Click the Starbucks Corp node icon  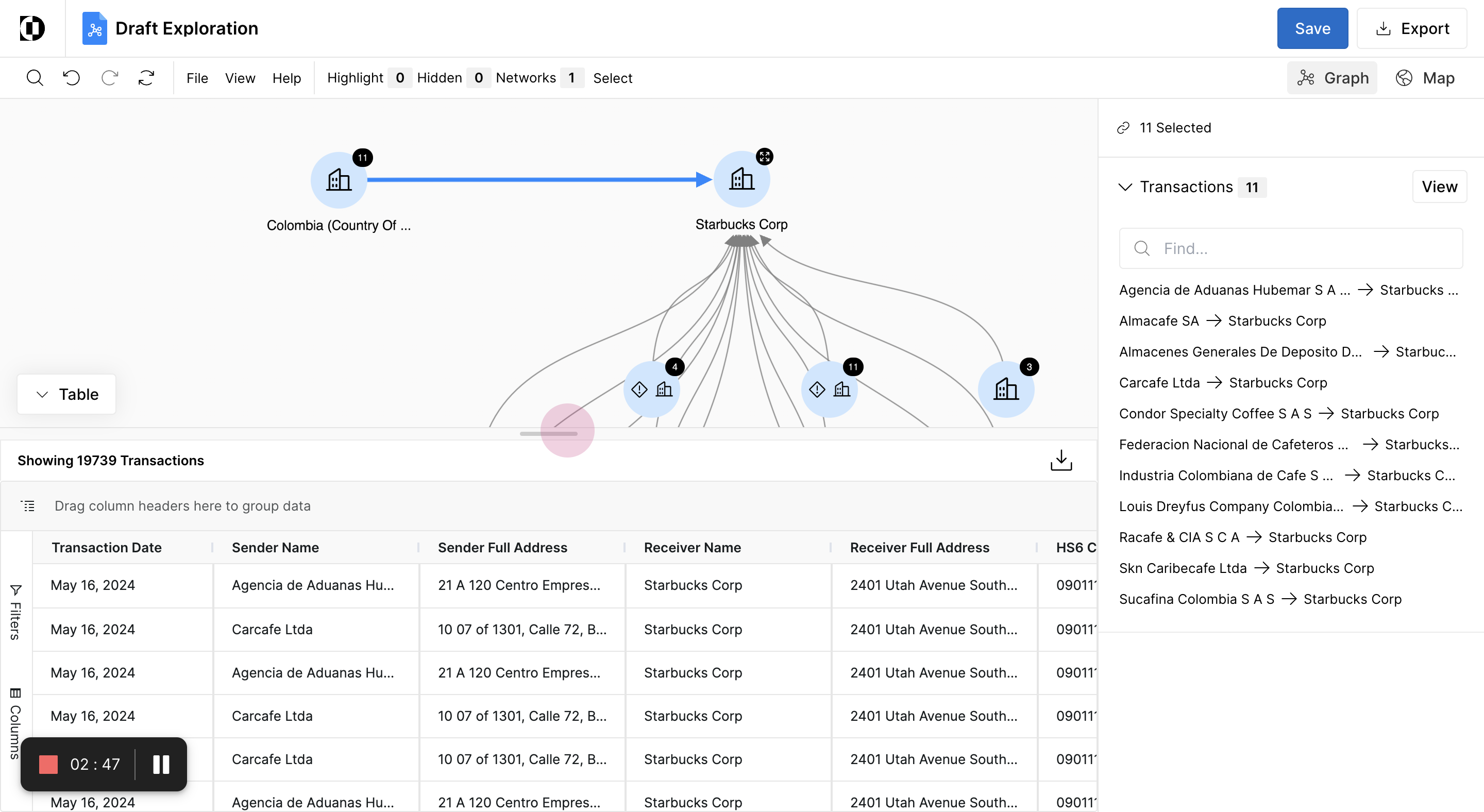coord(741,180)
